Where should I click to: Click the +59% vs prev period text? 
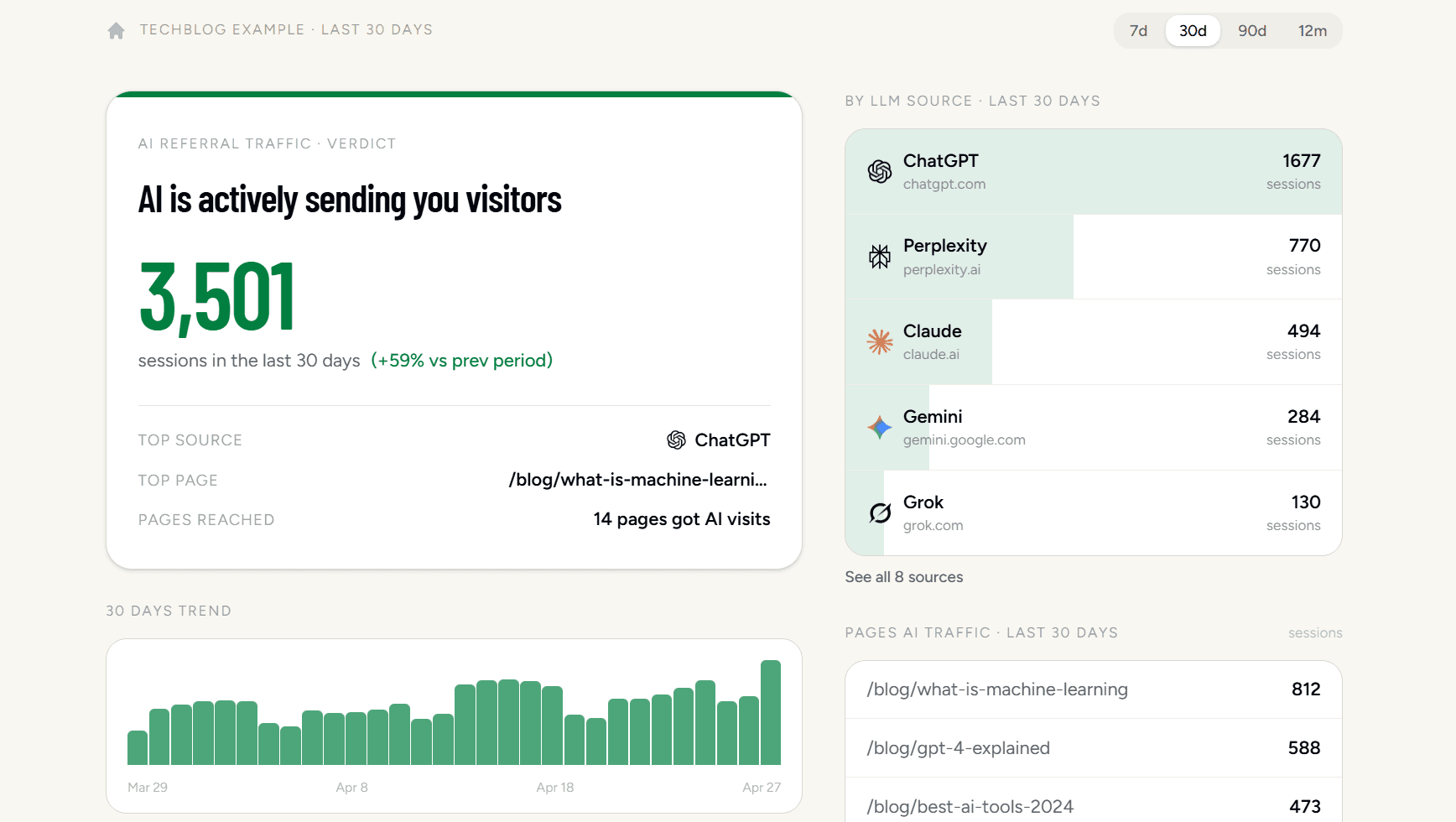click(x=462, y=361)
